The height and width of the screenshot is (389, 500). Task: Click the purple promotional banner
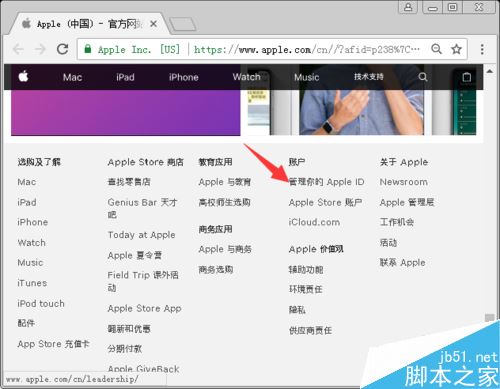126,113
